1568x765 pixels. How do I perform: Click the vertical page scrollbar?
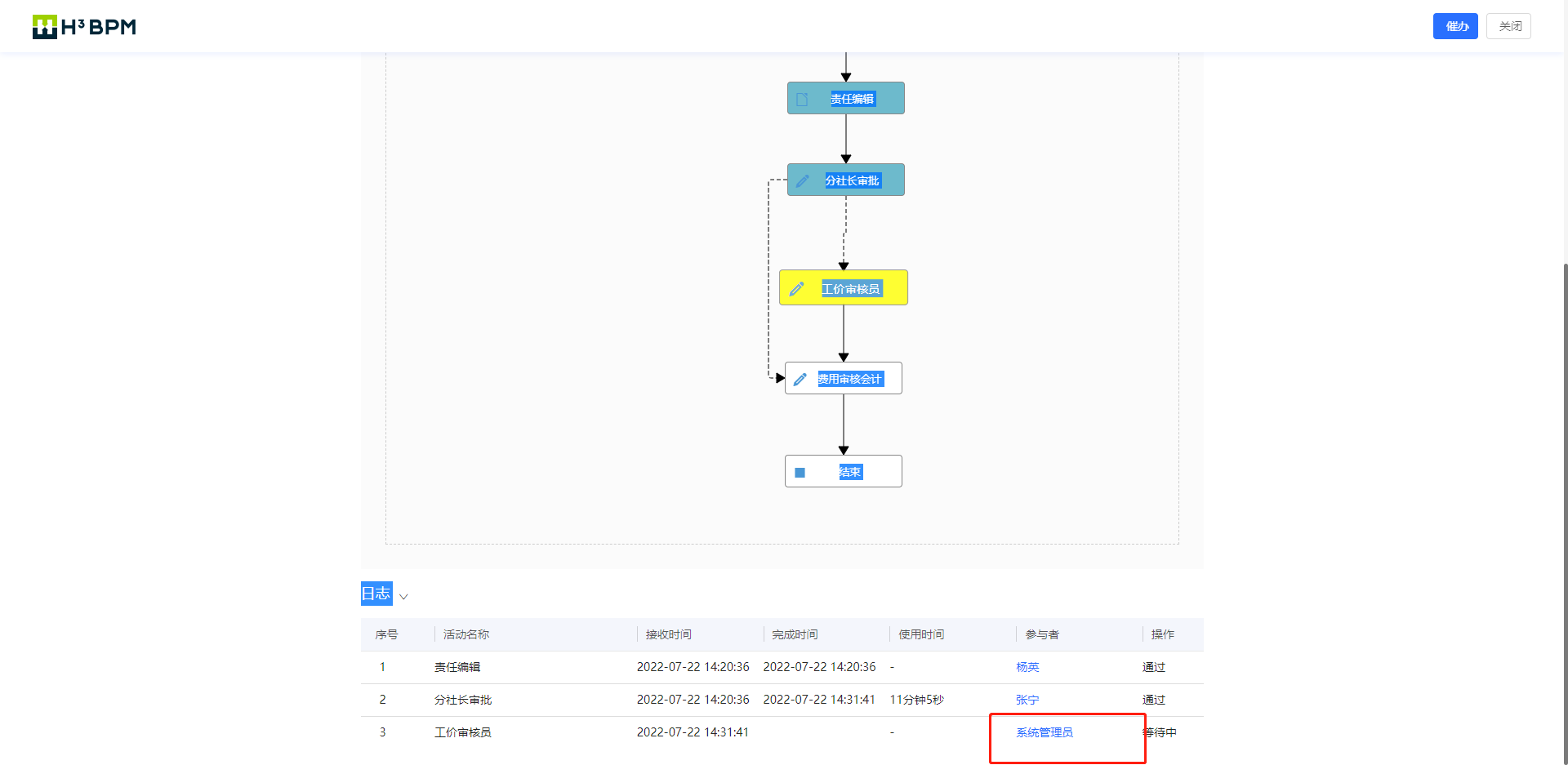[x=1565, y=514]
